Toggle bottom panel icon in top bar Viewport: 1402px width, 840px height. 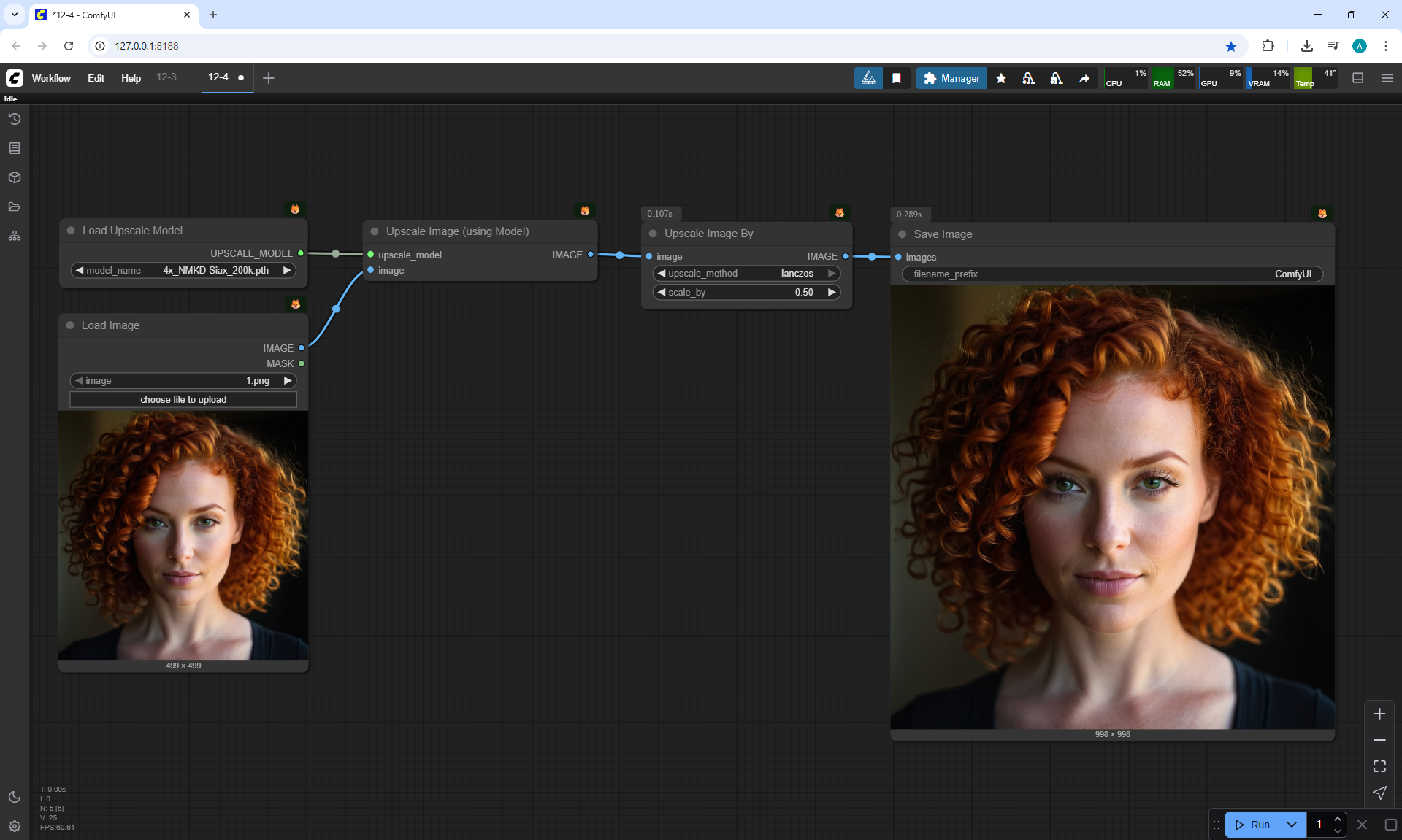(1358, 78)
